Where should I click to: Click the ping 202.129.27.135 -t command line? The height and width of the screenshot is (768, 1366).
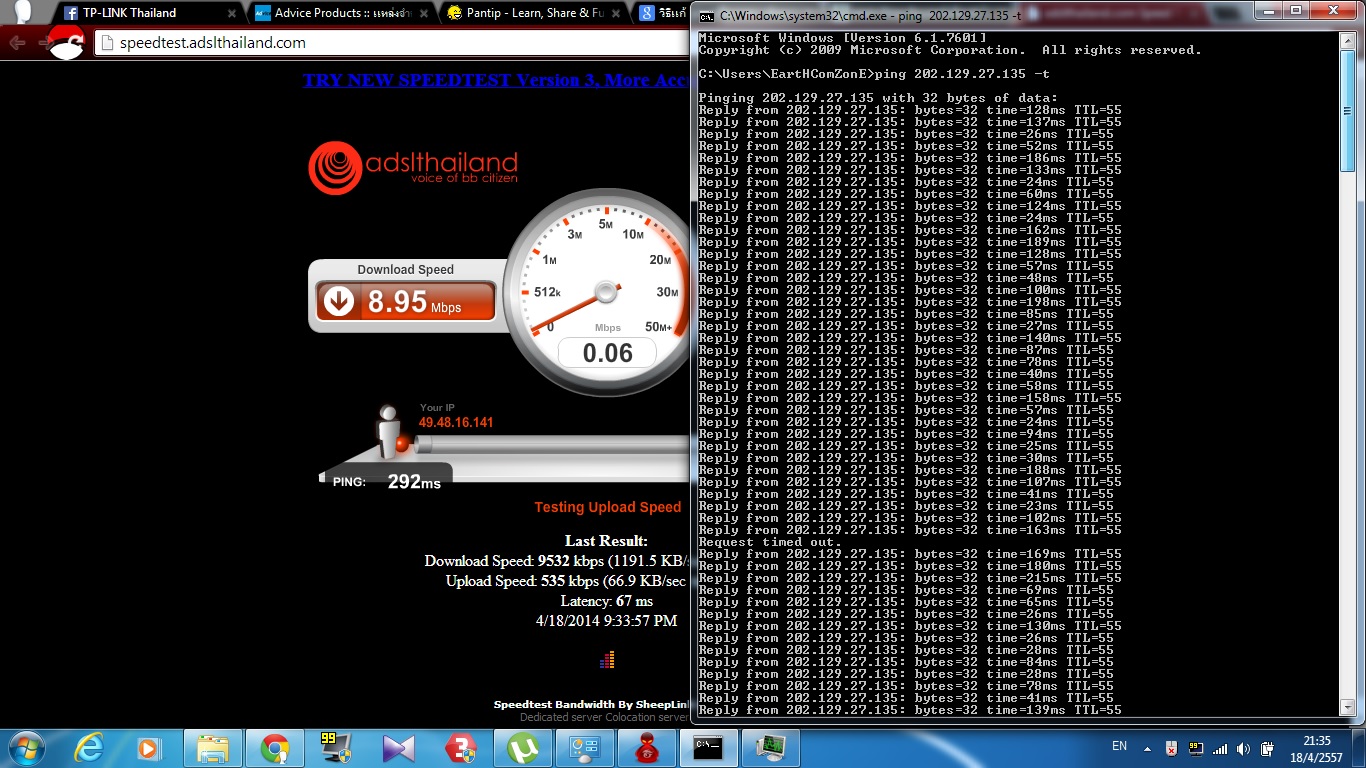pyautogui.click(x=874, y=74)
